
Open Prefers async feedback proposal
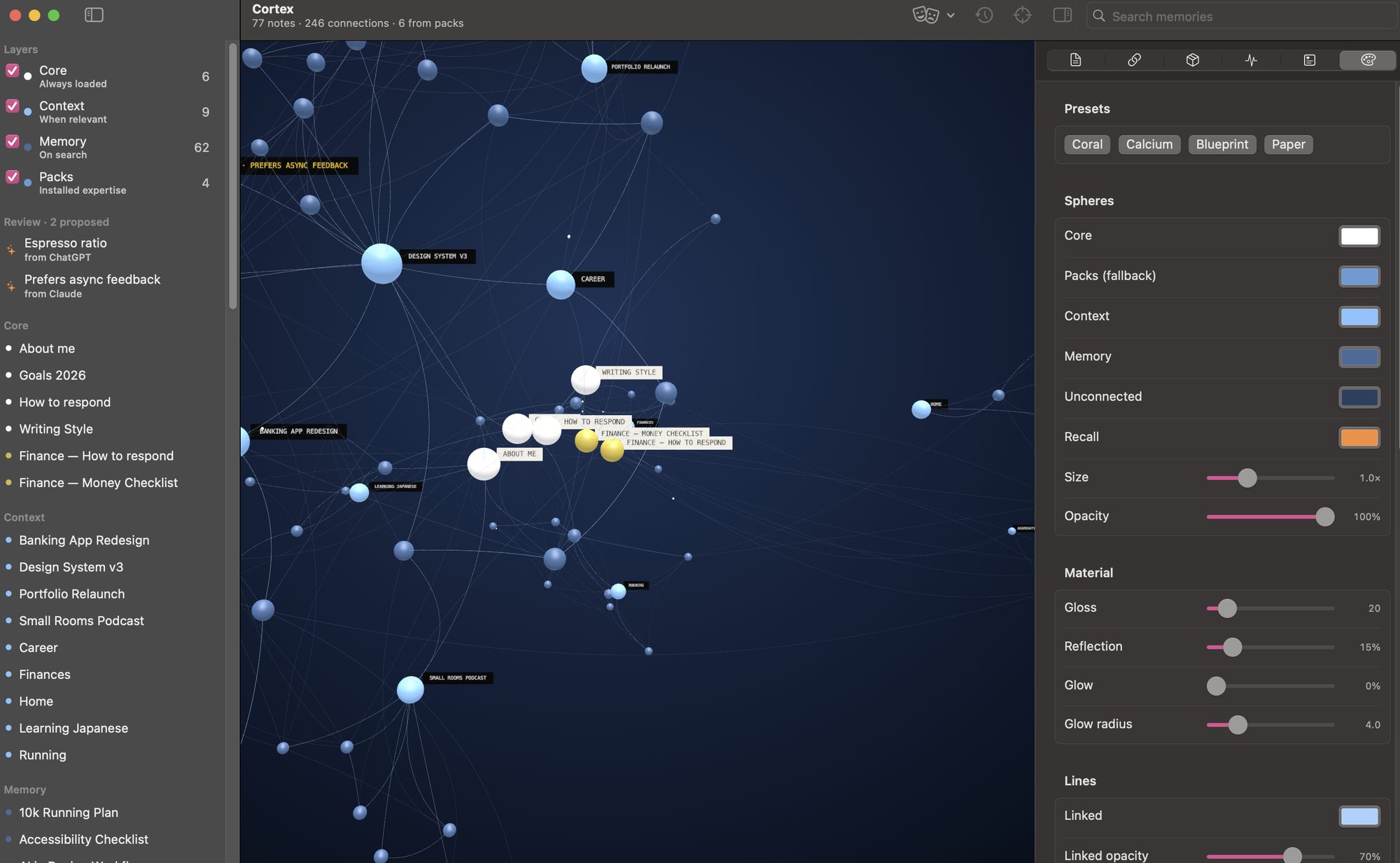[112, 286]
